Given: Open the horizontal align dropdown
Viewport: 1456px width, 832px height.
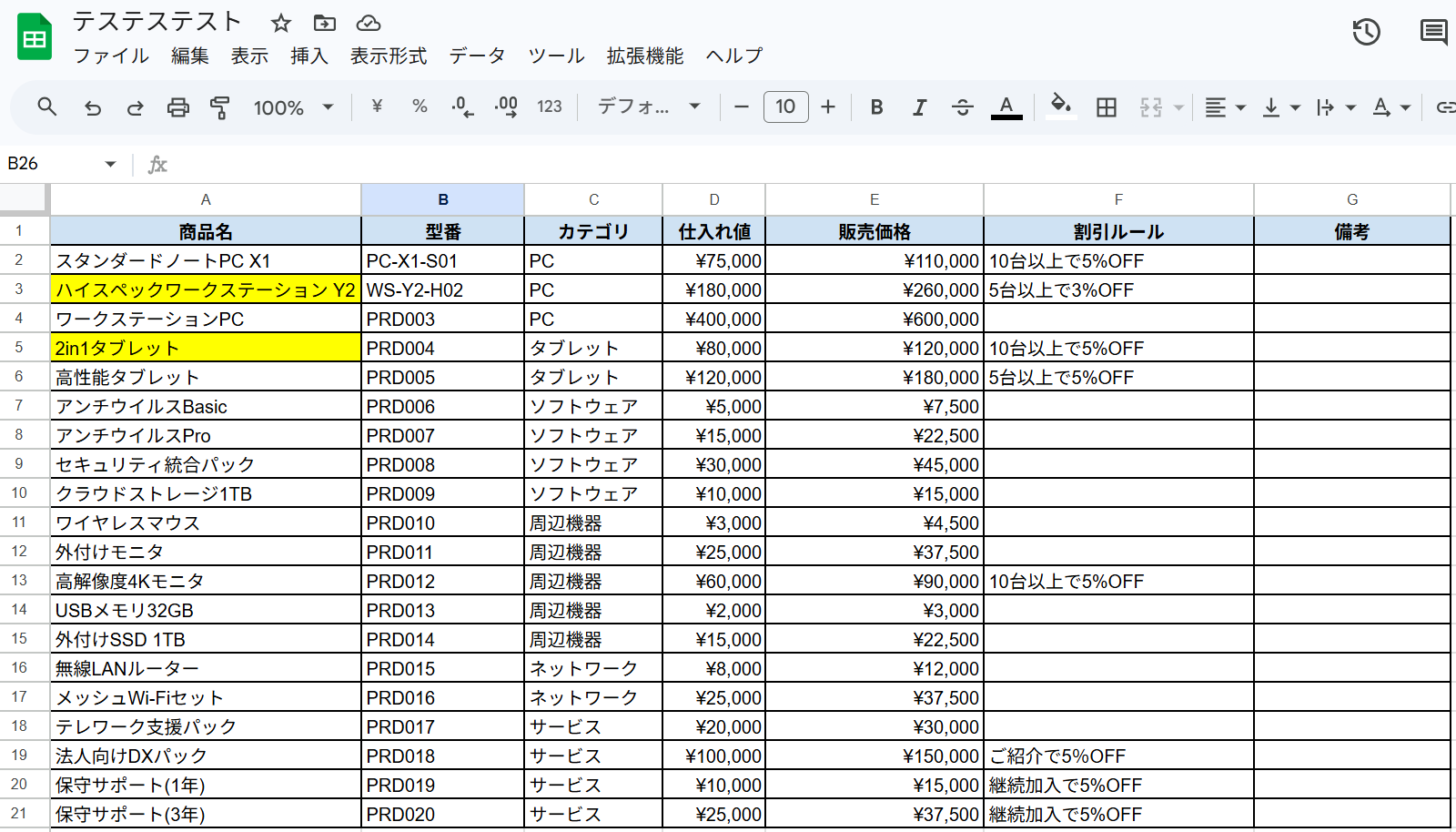Looking at the screenshot, I should (1225, 107).
